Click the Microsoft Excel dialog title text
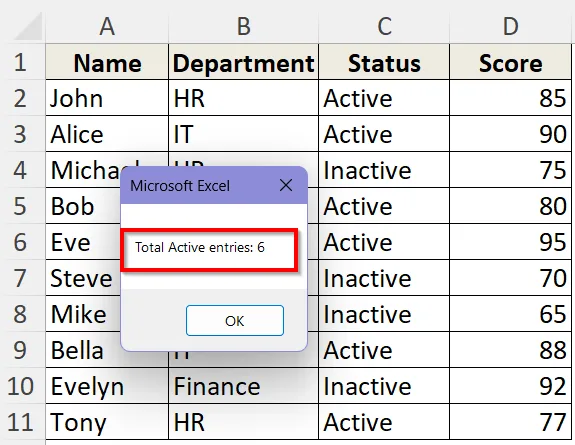Screen dimensions: 575x445 click(180, 186)
